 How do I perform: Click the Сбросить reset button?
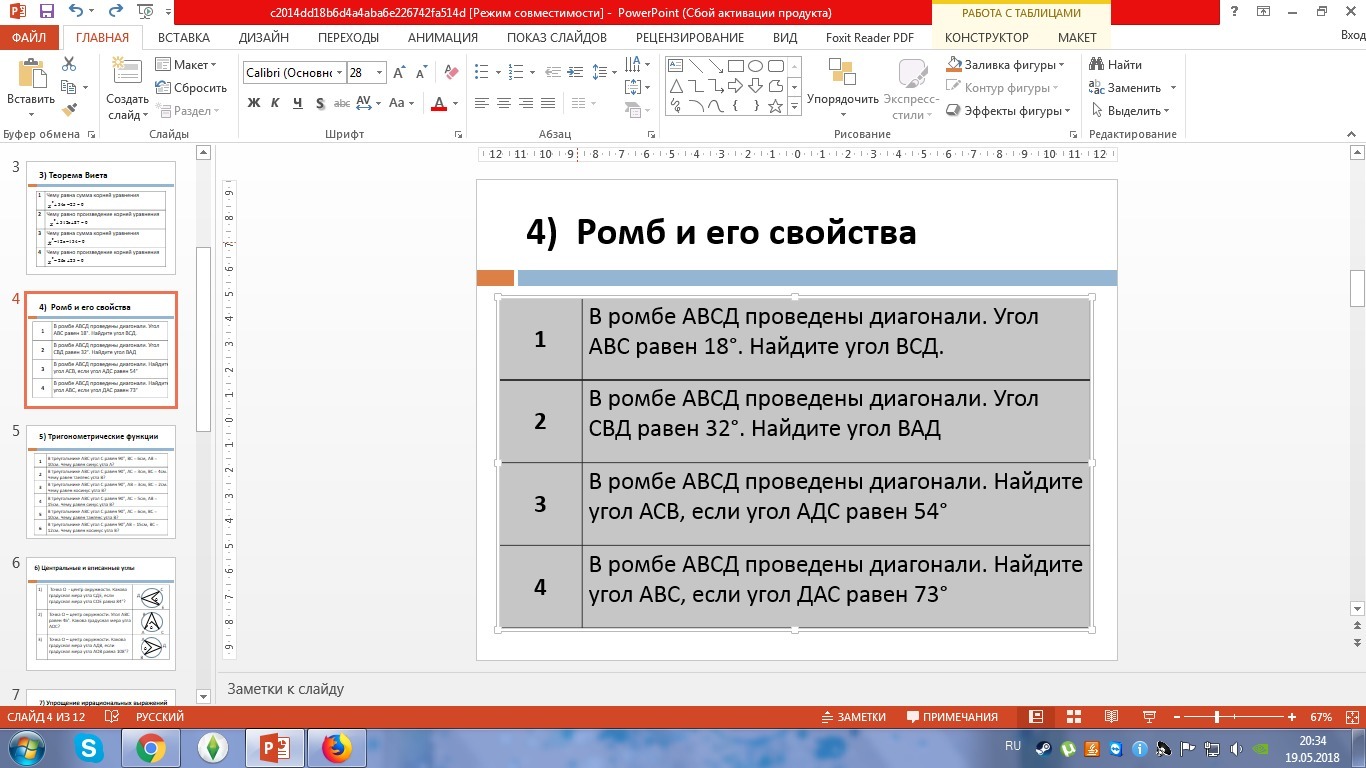pos(191,88)
